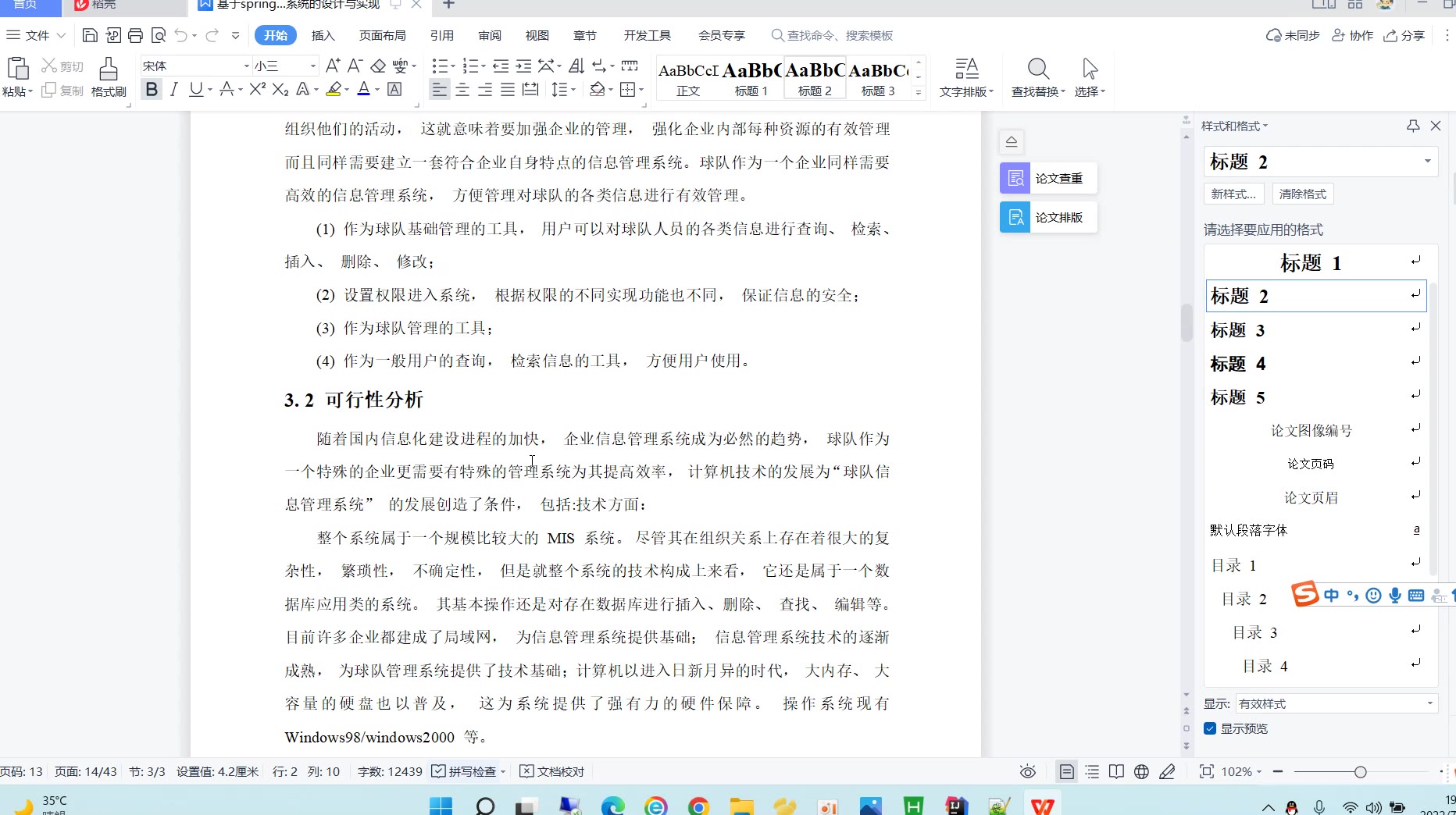
Task: Click the eye protection mode icon
Action: (x=1027, y=772)
